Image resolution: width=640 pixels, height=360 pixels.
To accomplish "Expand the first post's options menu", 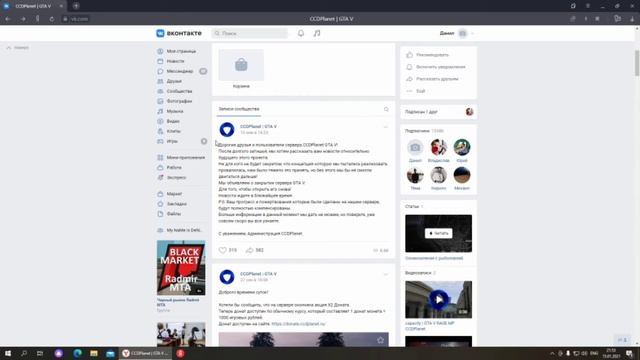I will 386,127.
